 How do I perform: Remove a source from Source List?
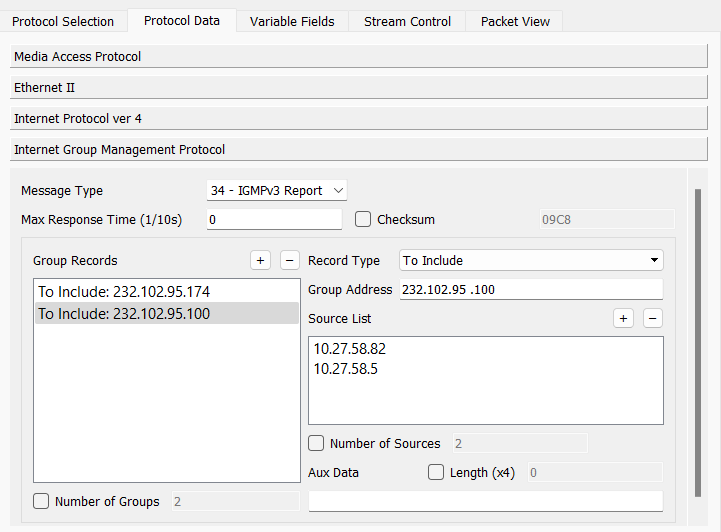point(653,318)
